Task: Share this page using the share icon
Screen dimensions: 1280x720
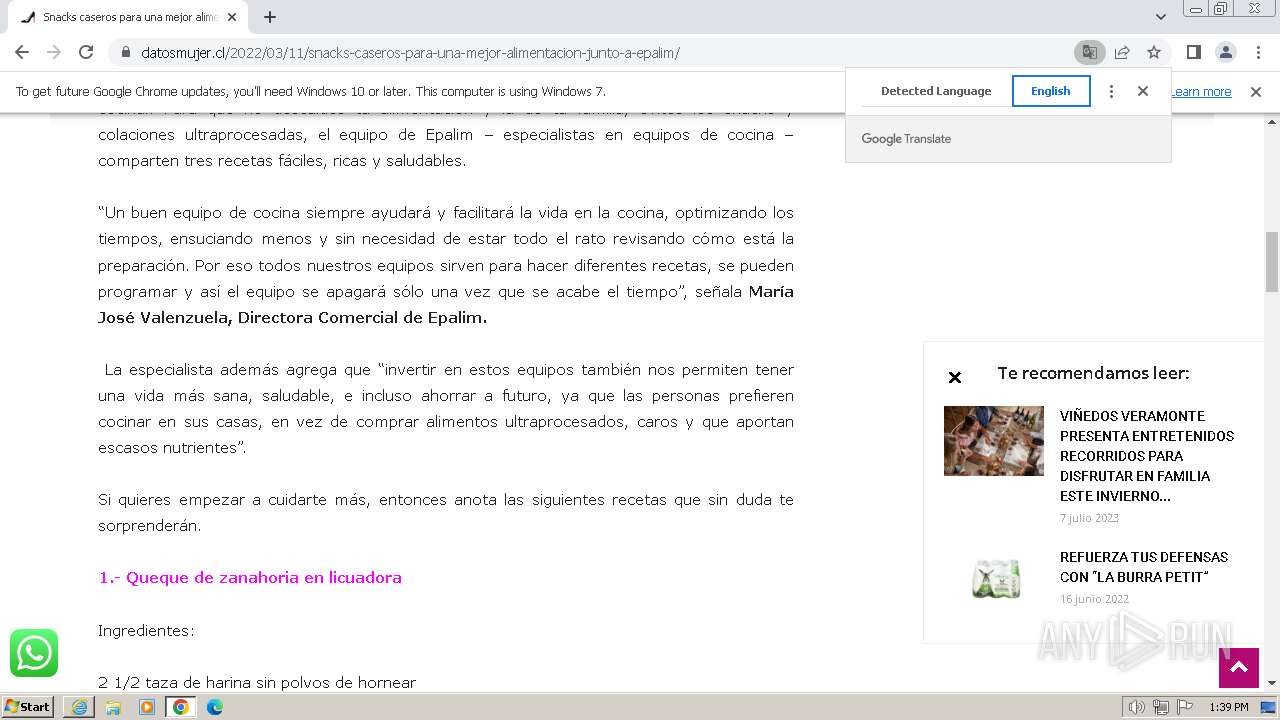Action: pyautogui.click(x=1122, y=52)
